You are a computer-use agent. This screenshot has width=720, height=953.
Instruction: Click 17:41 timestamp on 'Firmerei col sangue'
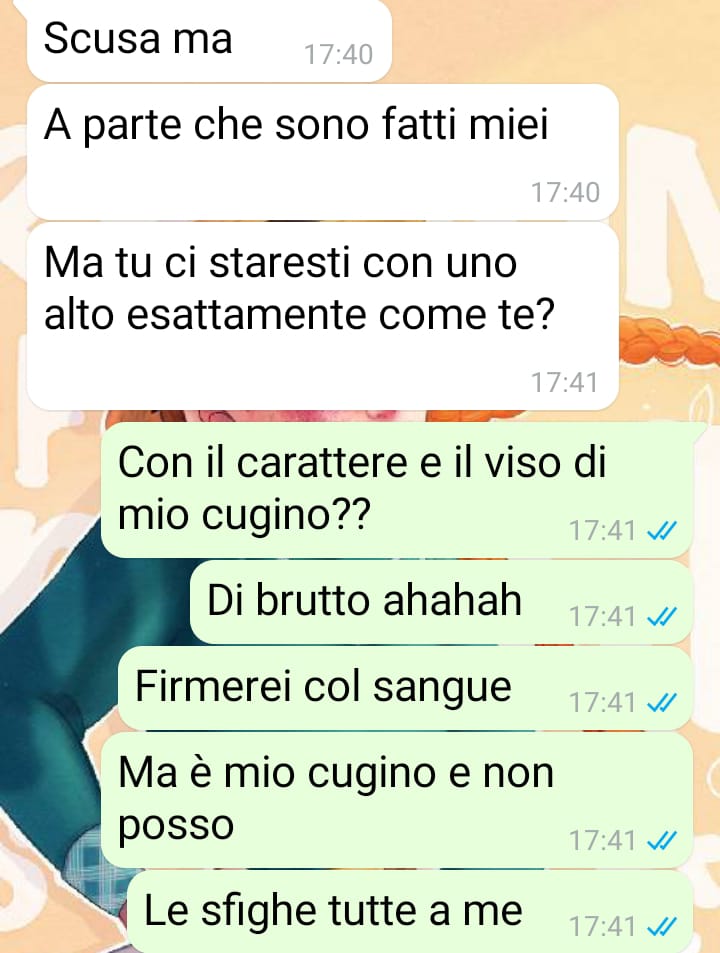602,703
